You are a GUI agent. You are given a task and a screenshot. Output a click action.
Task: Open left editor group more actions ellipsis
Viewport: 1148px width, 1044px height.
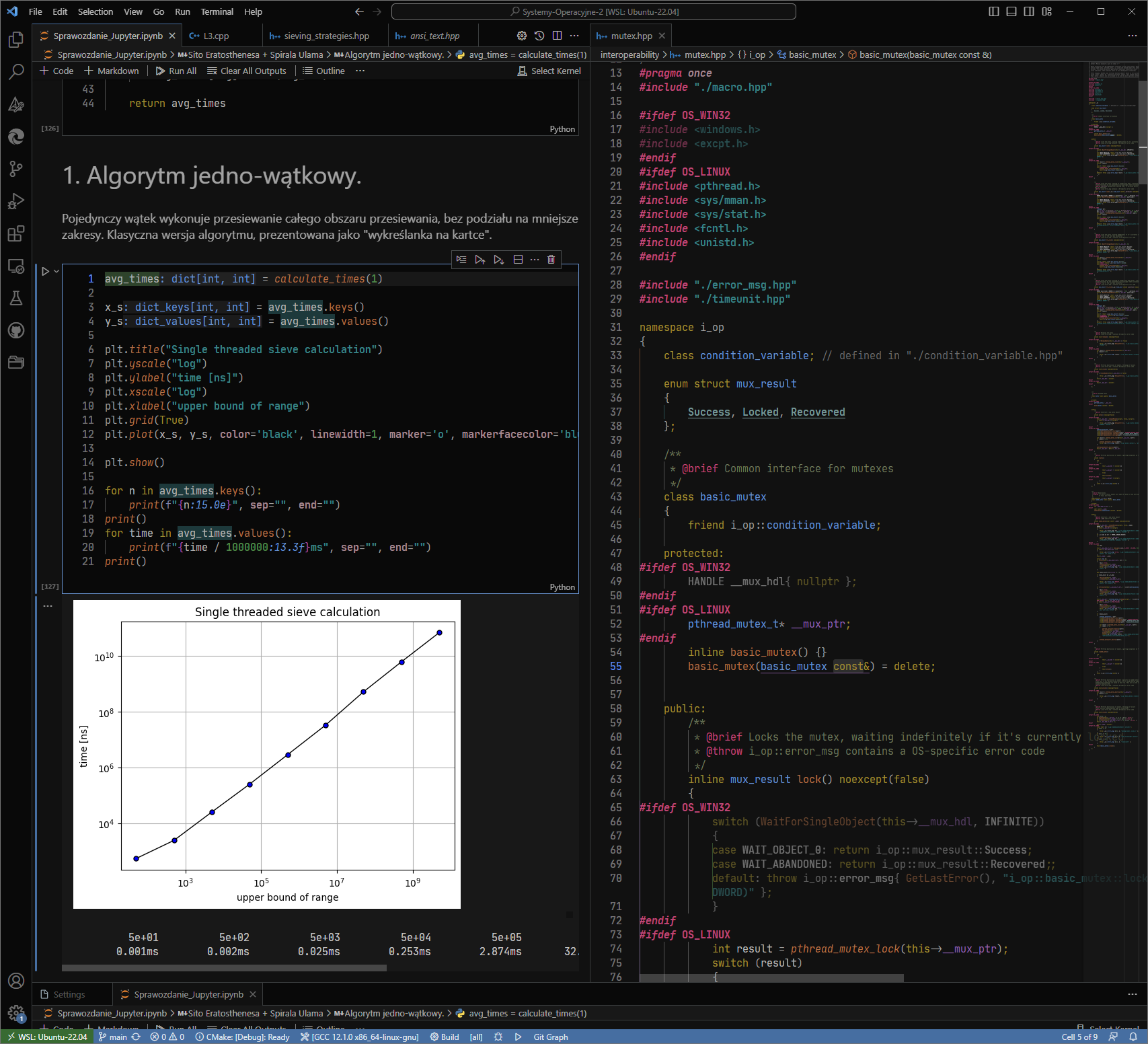click(574, 36)
